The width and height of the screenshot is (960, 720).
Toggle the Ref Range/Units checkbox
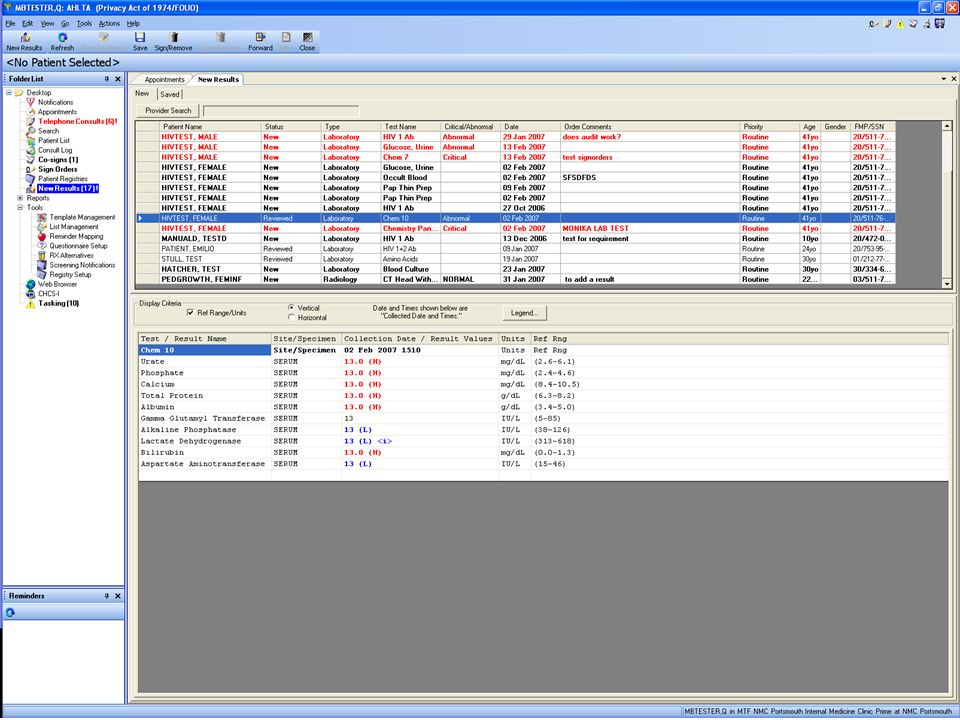[x=190, y=312]
